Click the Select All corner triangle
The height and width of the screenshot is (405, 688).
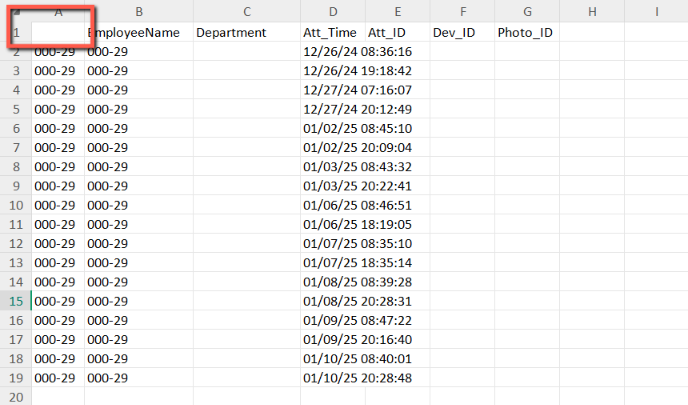[x=16, y=11]
